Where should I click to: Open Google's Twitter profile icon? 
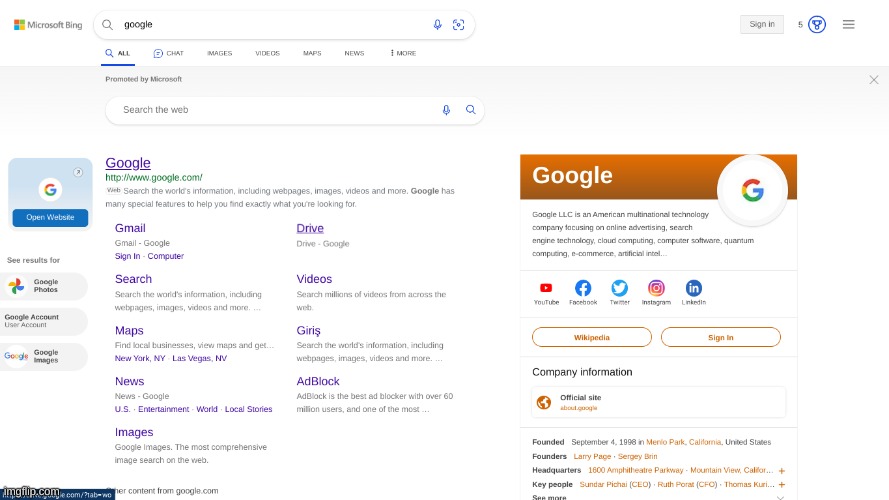pos(620,288)
